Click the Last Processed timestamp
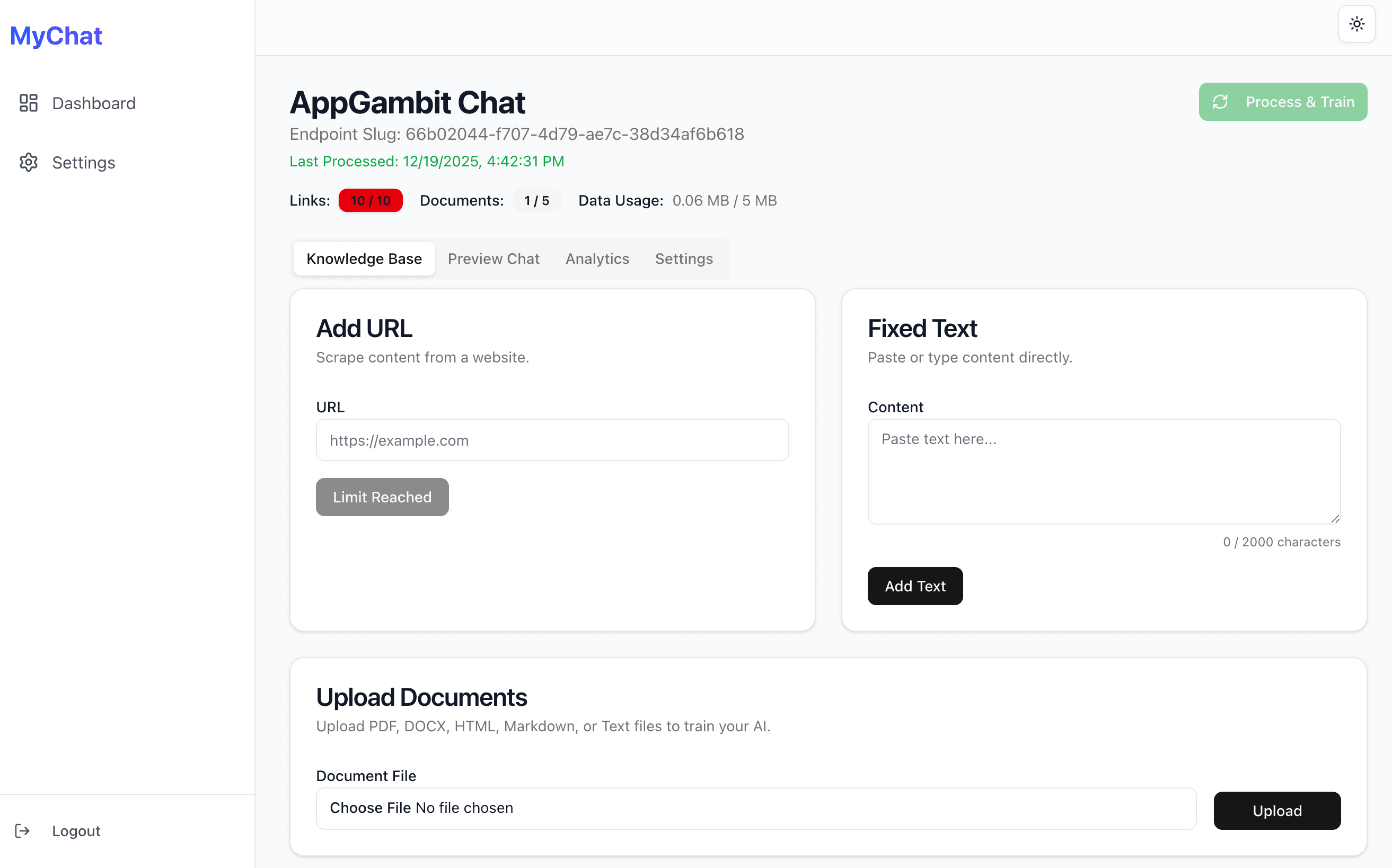Image resolution: width=1392 pixels, height=868 pixels. tap(427, 161)
